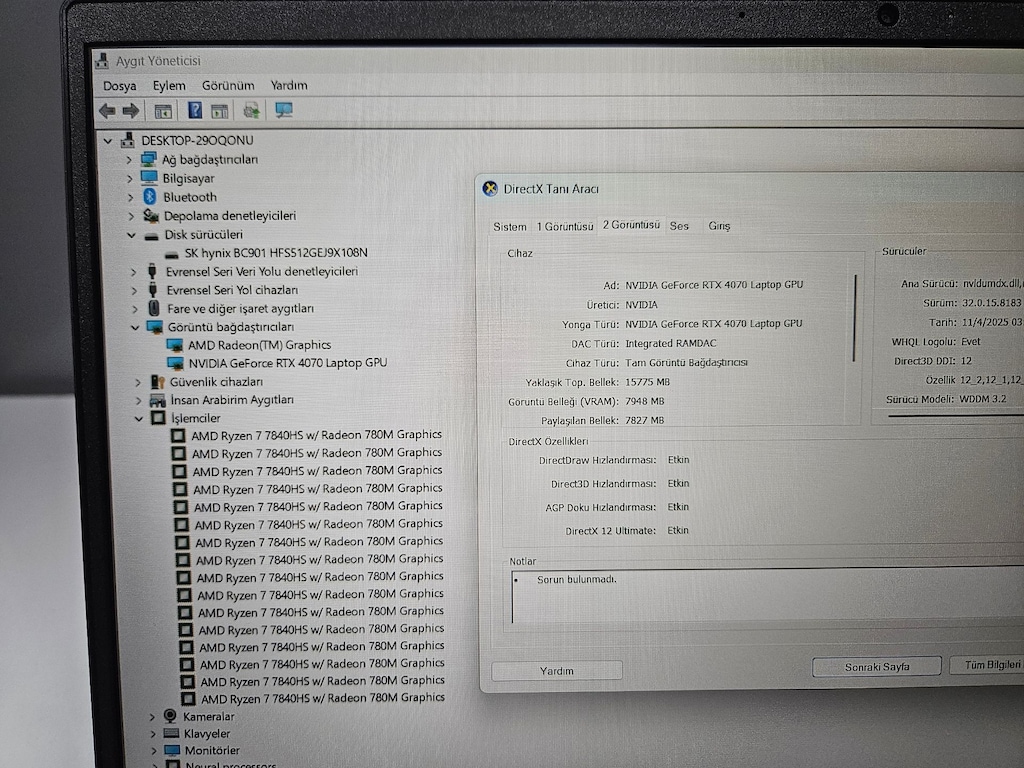Viewport: 1024px width, 768px height.
Task: Click the 32.0.15.8183 driver version
Action: pos(991,303)
